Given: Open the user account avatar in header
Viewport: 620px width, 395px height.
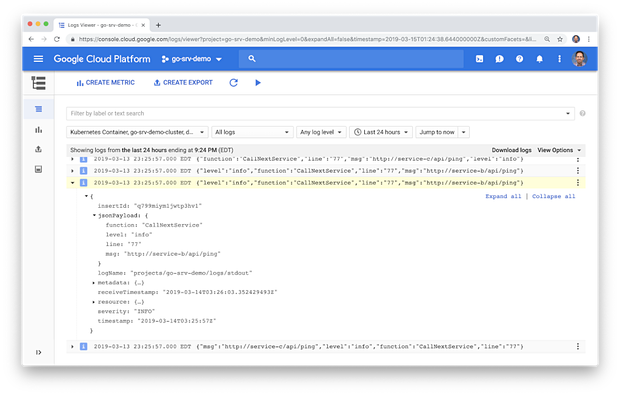Looking at the screenshot, I should point(579,59).
